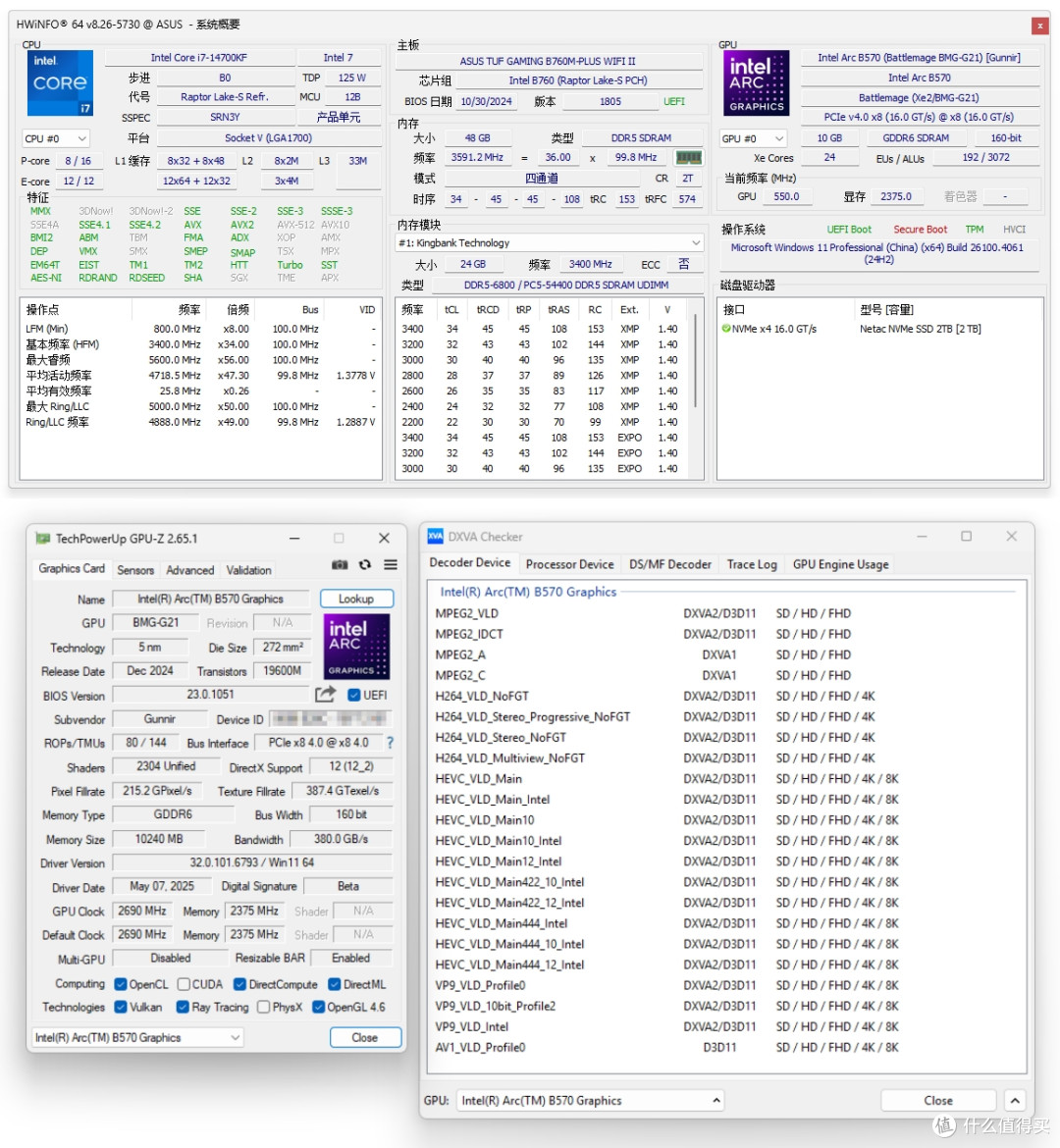
Task: Click the Intel Arc logo in GPU-Z
Action: point(356,646)
